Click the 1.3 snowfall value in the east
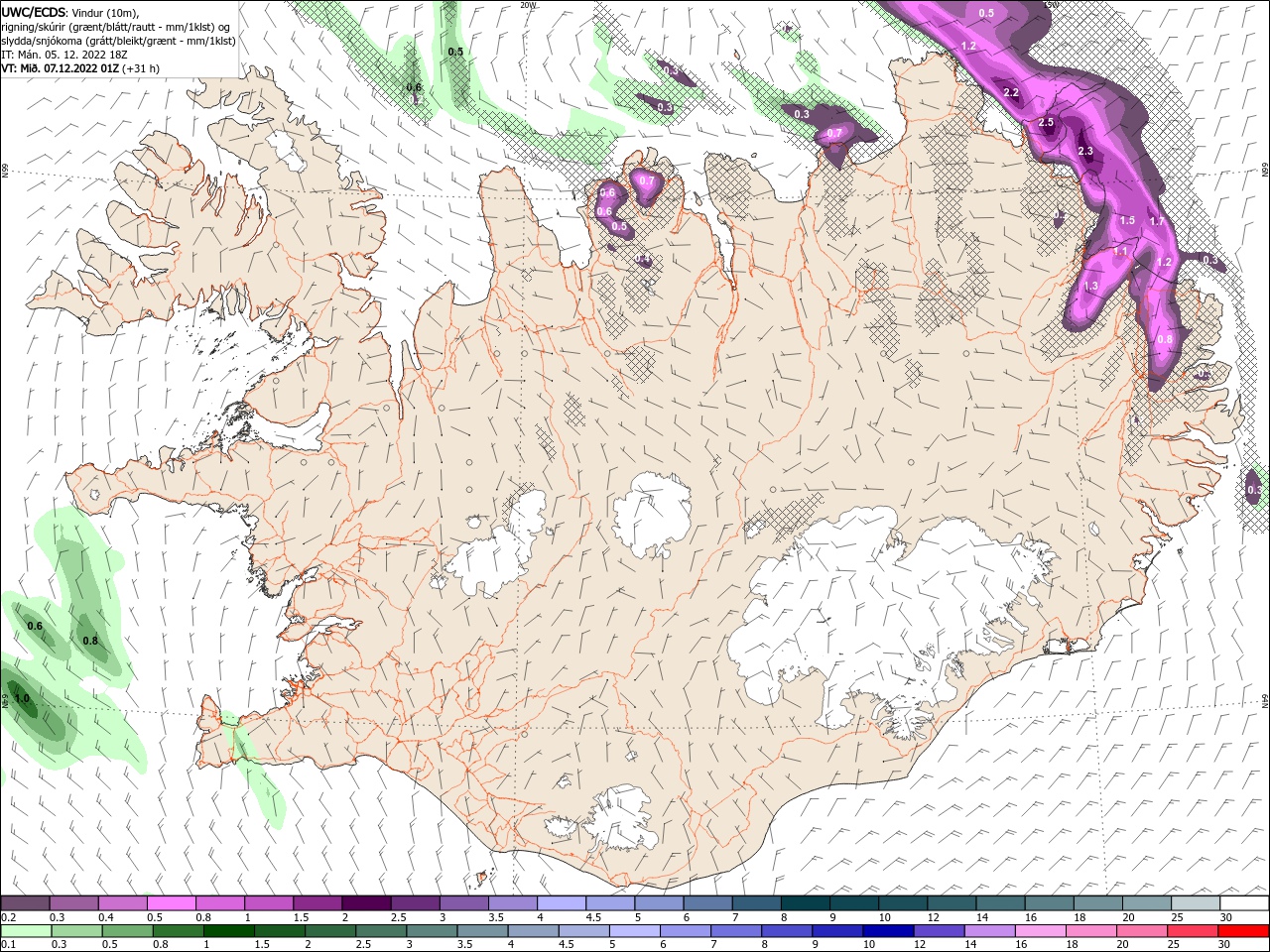1270x952 pixels. (x=1091, y=286)
